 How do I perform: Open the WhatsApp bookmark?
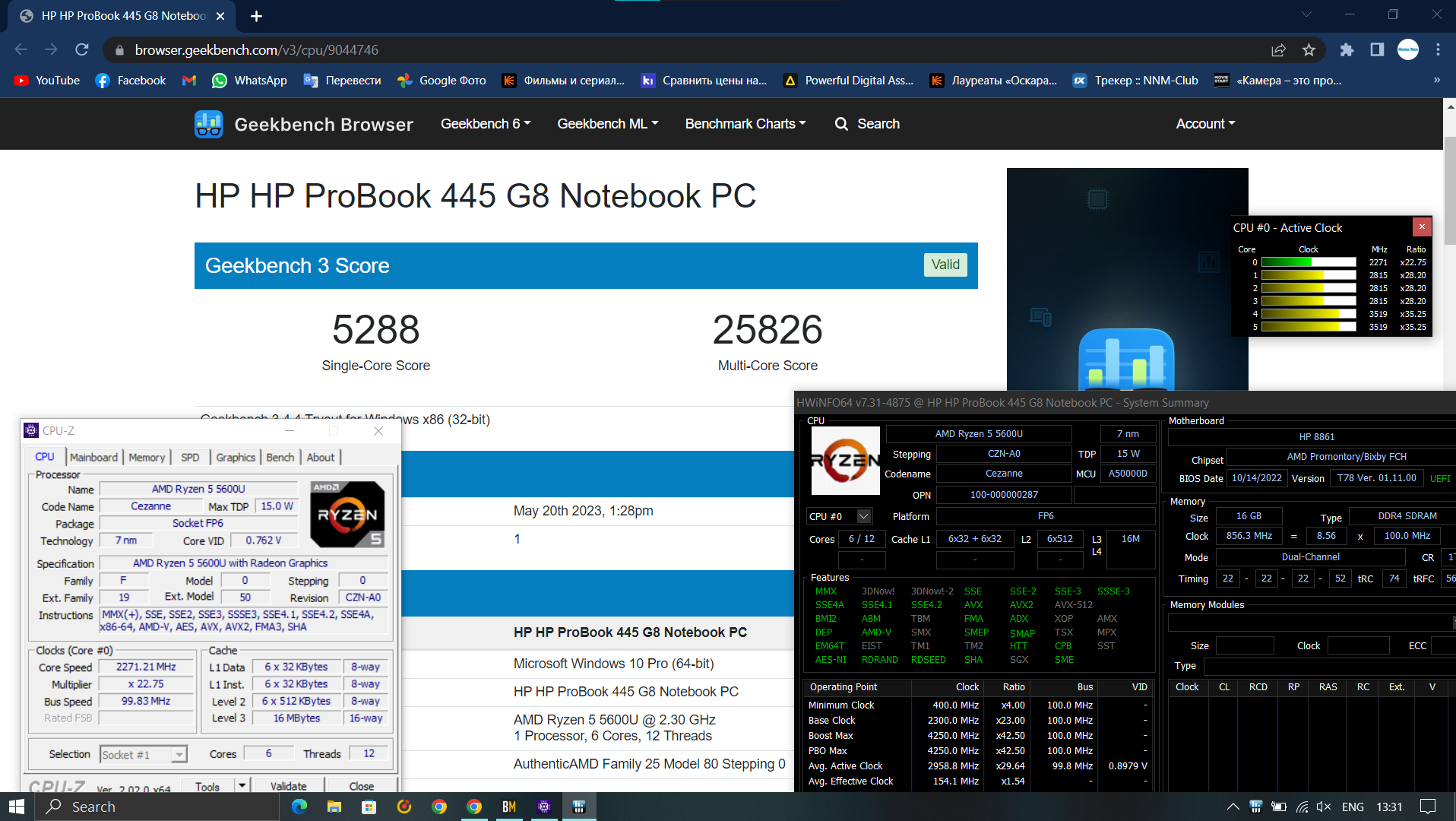point(249,81)
